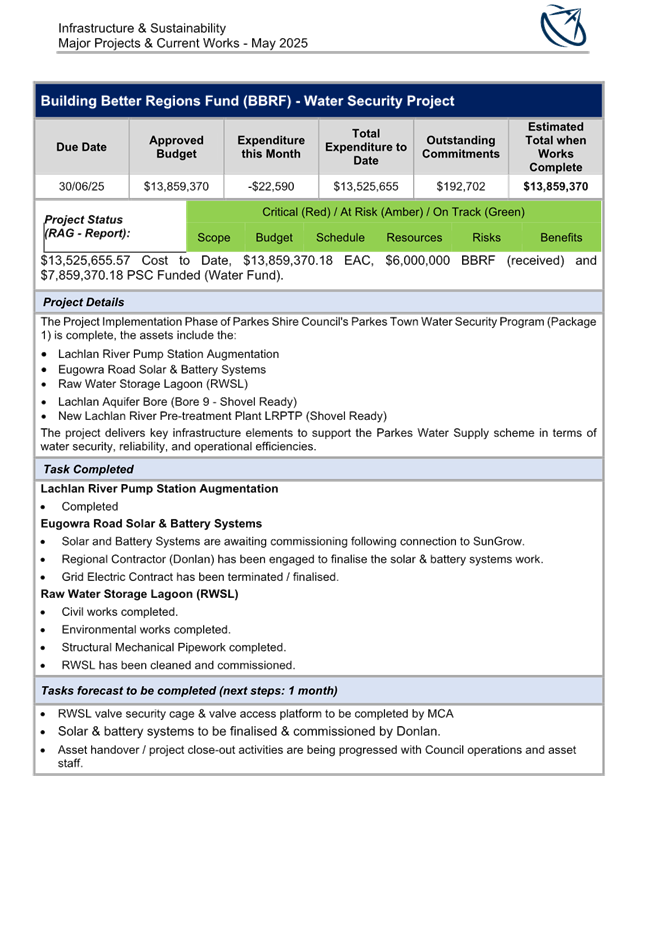Select the expenditure value -$22,590
The height and width of the screenshot is (934, 645).
pos(271,186)
